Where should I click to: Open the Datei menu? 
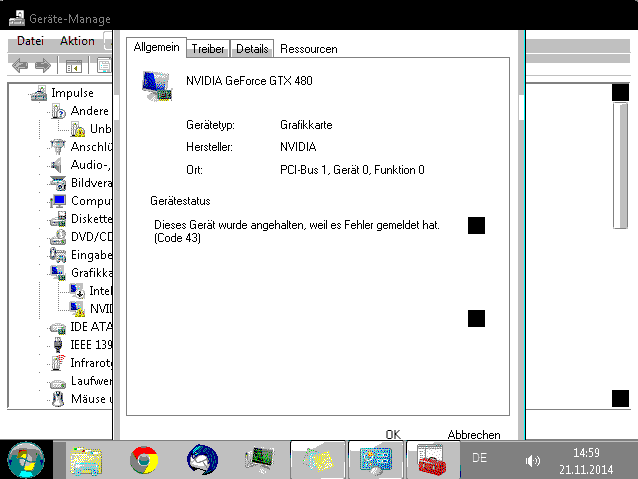pos(30,41)
